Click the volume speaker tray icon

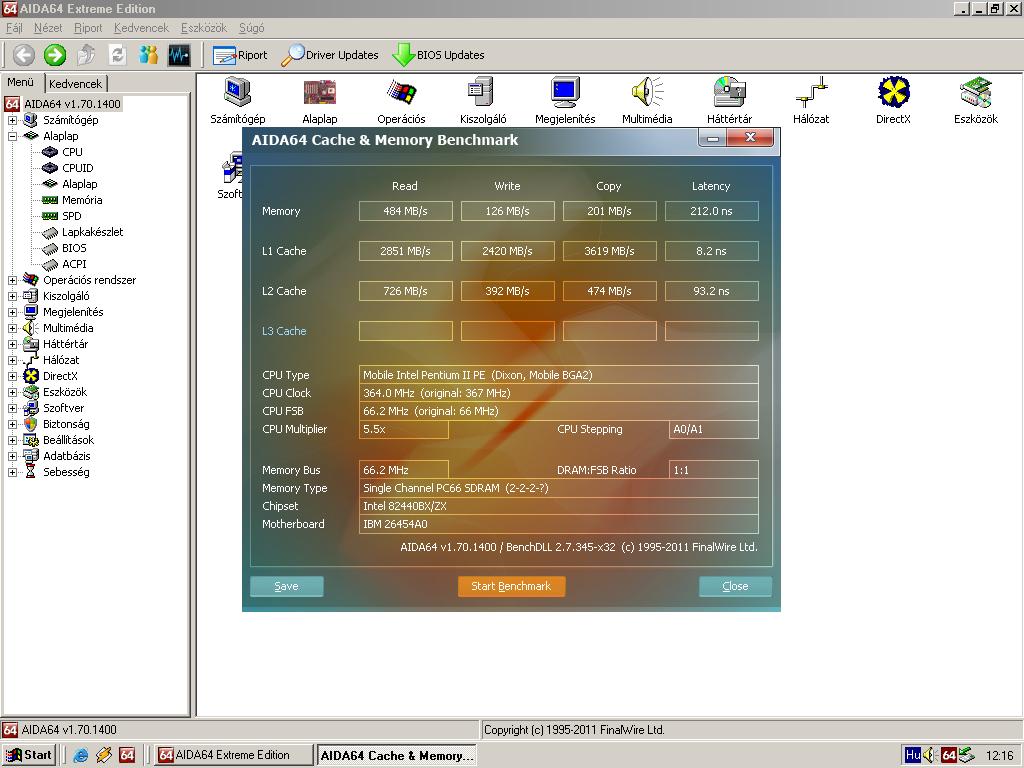click(930, 755)
